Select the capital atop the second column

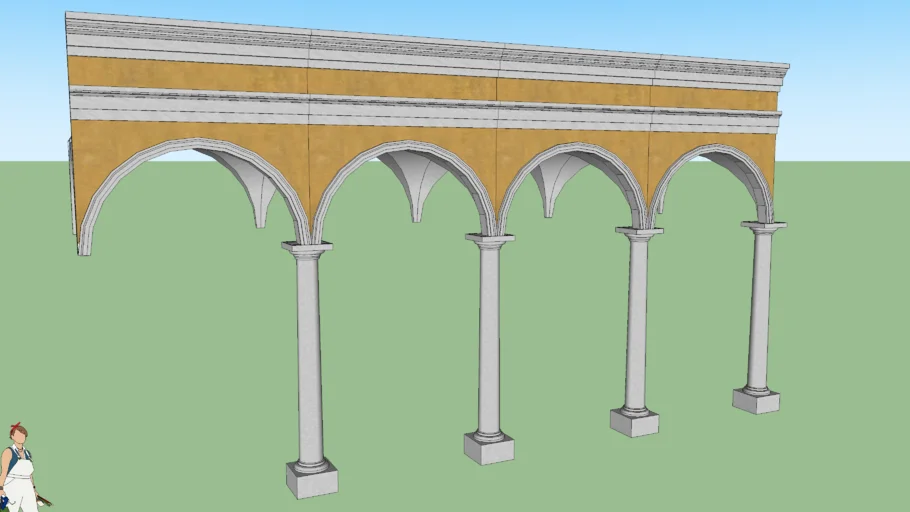[x=489, y=240]
